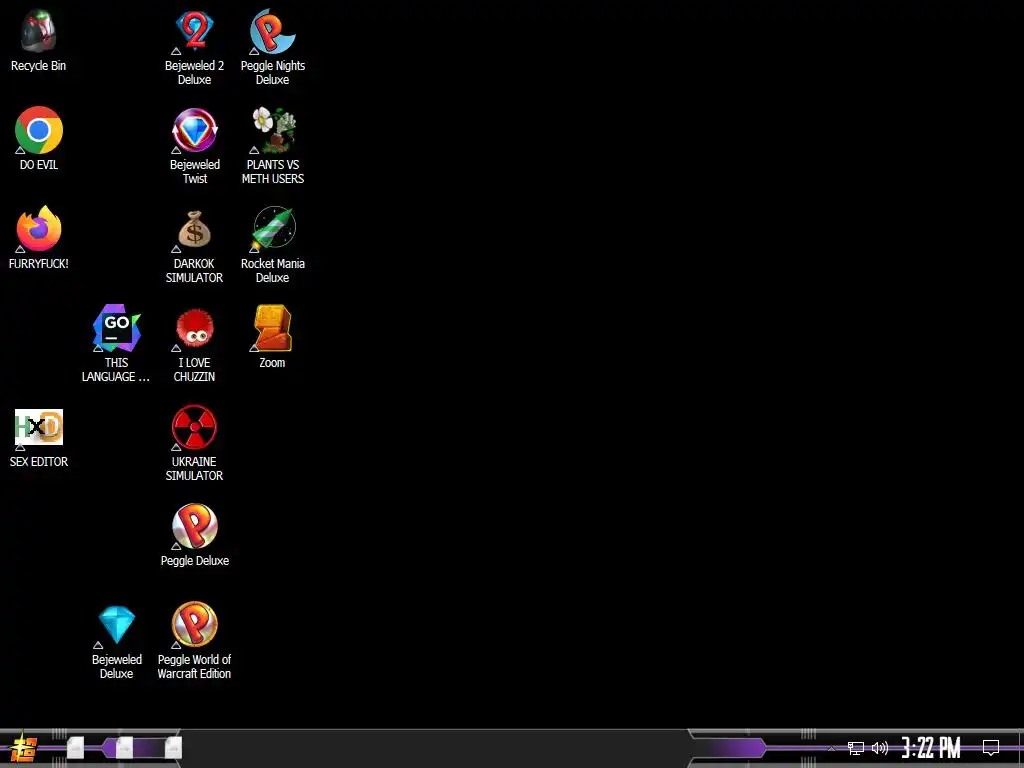This screenshot has height=768, width=1024.
Task: Open the volume speaker tray icon
Action: click(880, 748)
